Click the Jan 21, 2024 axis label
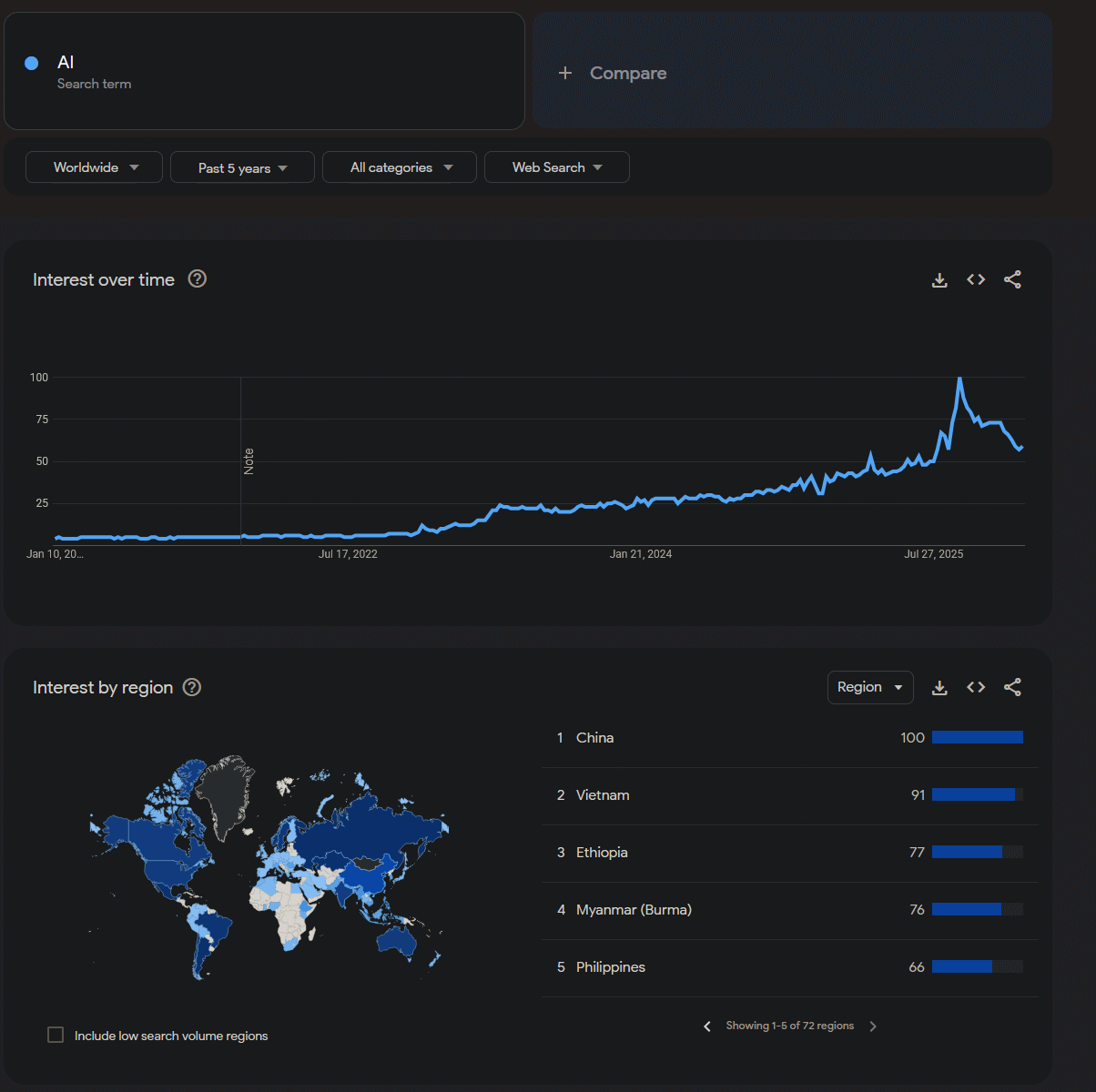This screenshot has width=1096, height=1092. (641, 554)
